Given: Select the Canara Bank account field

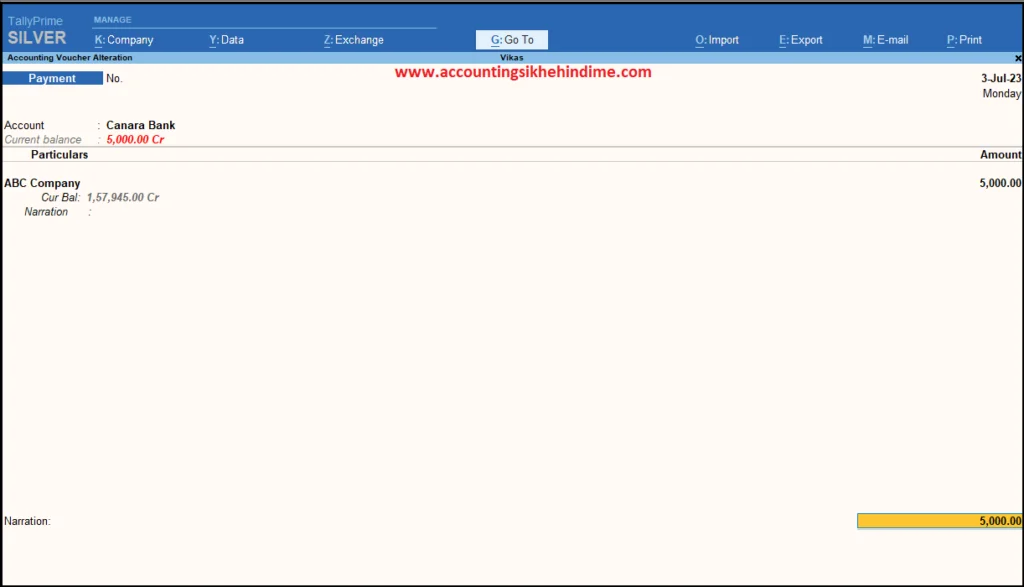Looking at the screenshot, I should coord(140,125).
